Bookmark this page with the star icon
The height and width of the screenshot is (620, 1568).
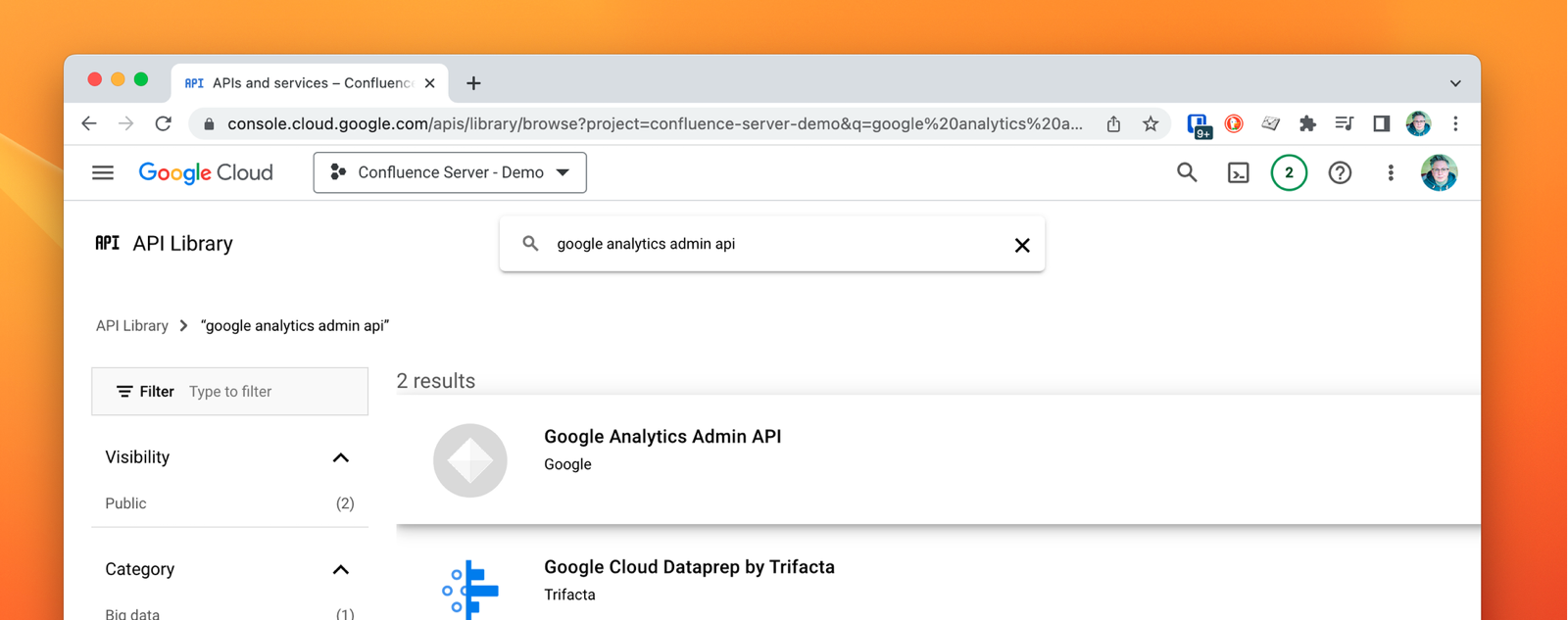pos(1151,123)
